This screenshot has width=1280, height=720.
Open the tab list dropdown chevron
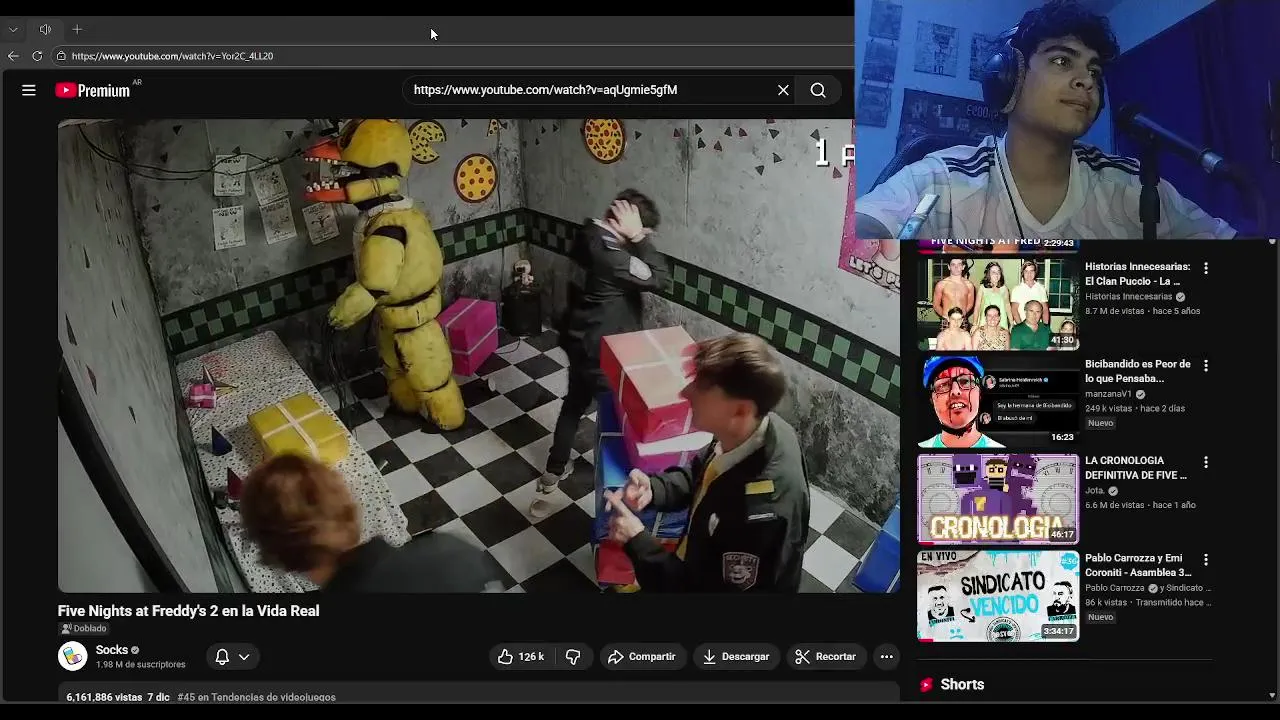pos(13,30)
